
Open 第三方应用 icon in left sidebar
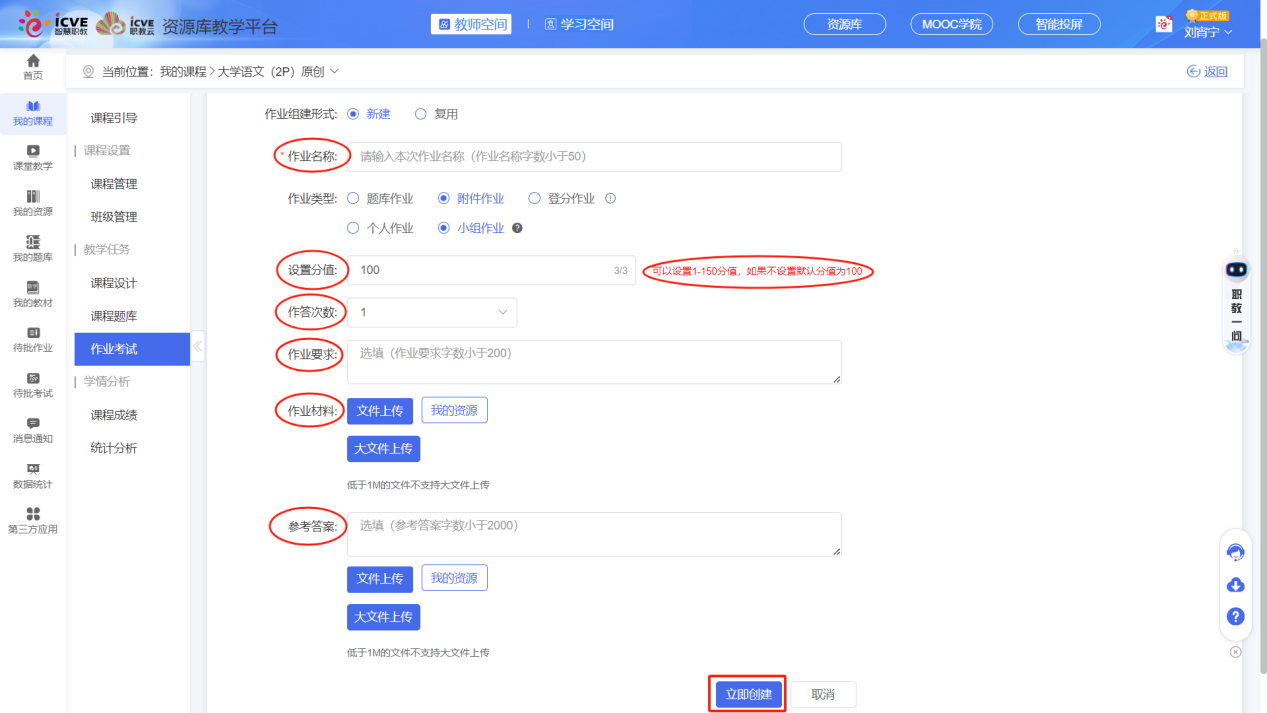(33, 515)
